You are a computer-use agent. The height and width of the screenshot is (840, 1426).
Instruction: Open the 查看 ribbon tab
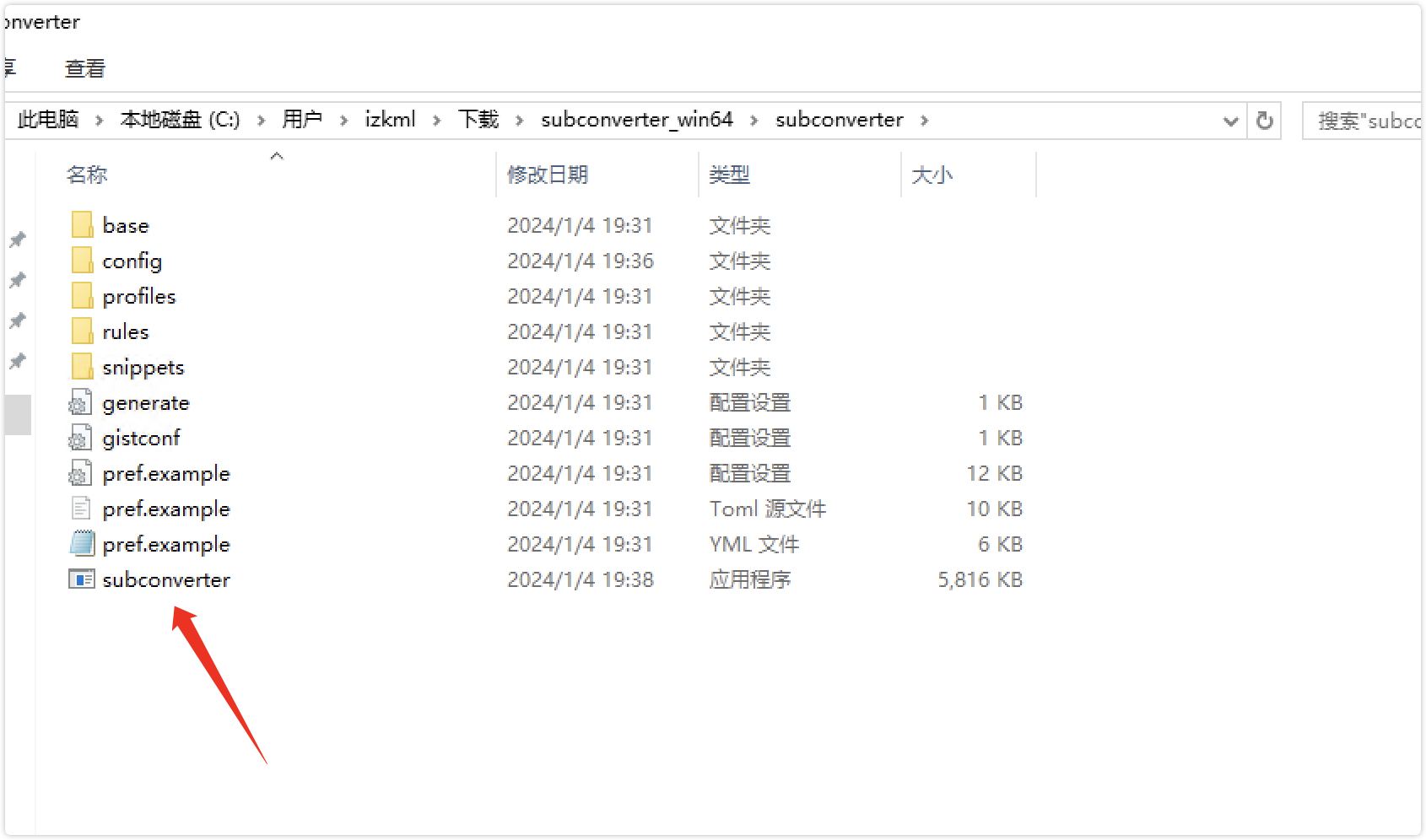(x=84, y=68)
